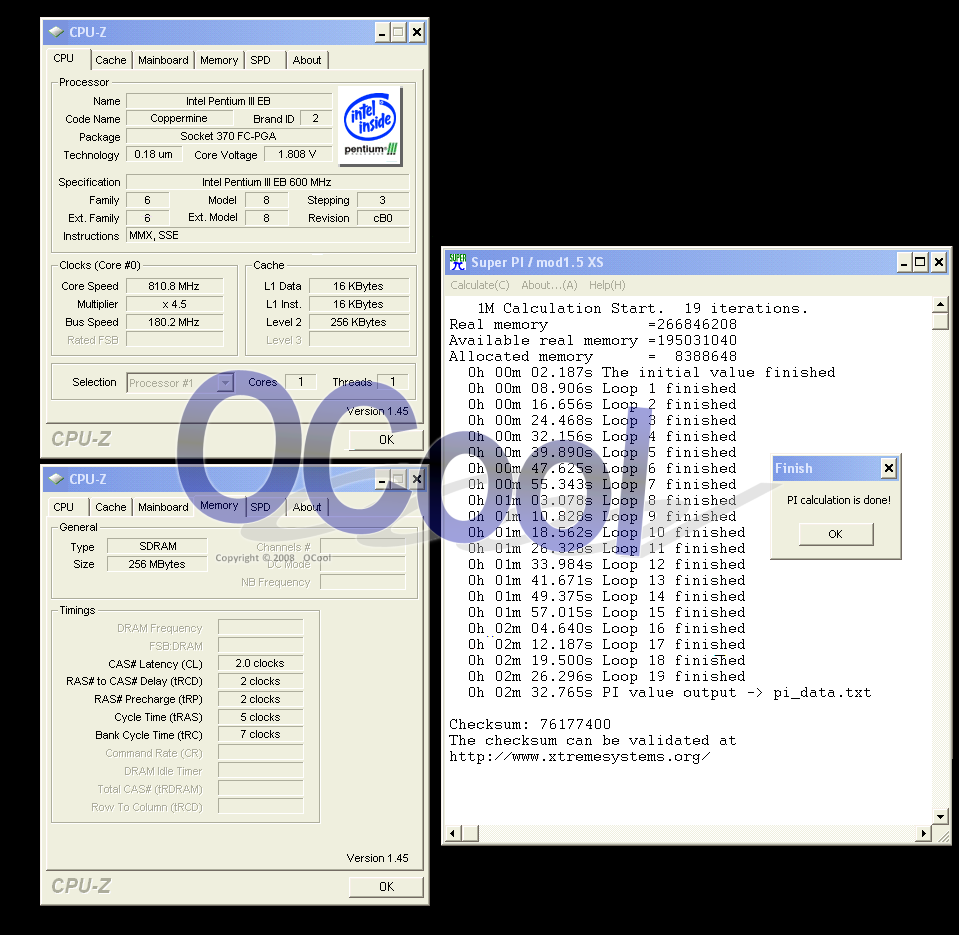
Task: Minimize the bottom CPU-Z window
Action: (x=382, y=479)
